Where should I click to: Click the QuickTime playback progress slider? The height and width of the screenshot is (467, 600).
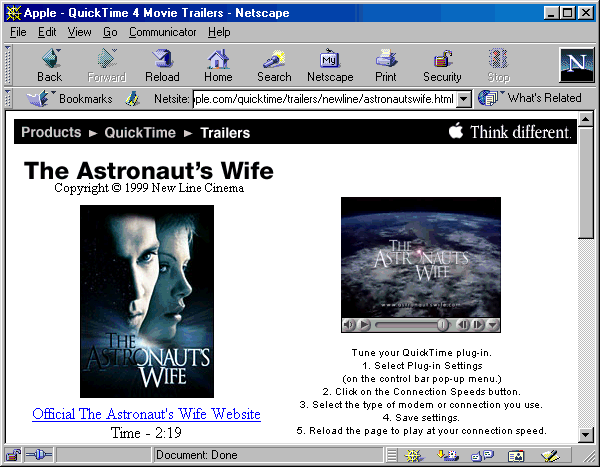click(412, 325)
